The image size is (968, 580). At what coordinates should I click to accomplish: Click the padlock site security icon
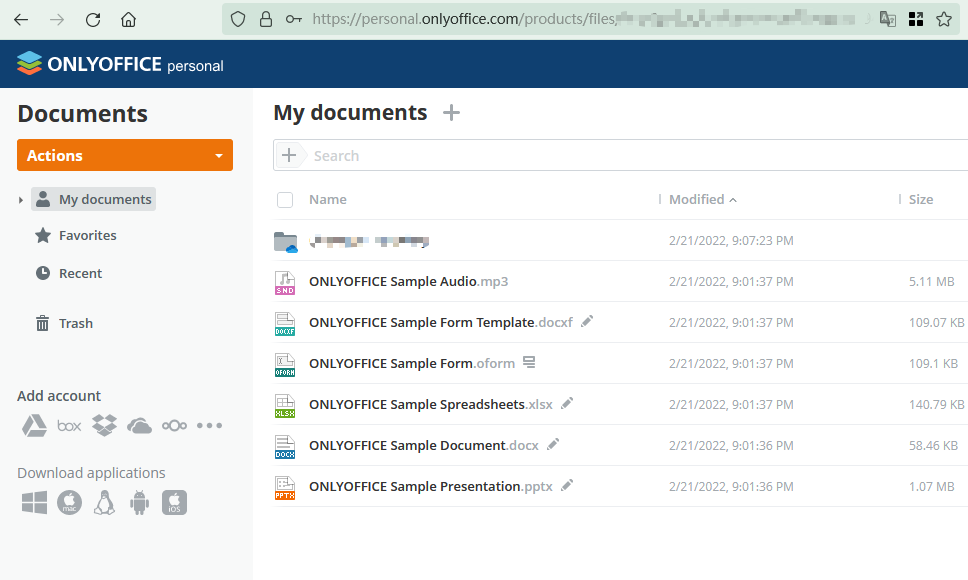click(x=265, y=19)
